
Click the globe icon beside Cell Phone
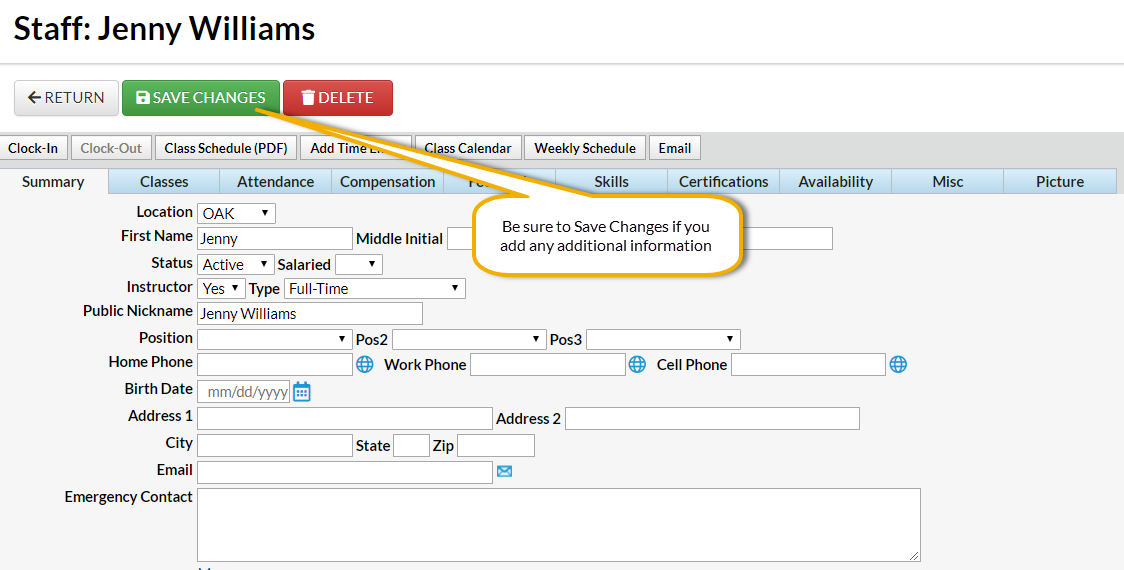898,364
